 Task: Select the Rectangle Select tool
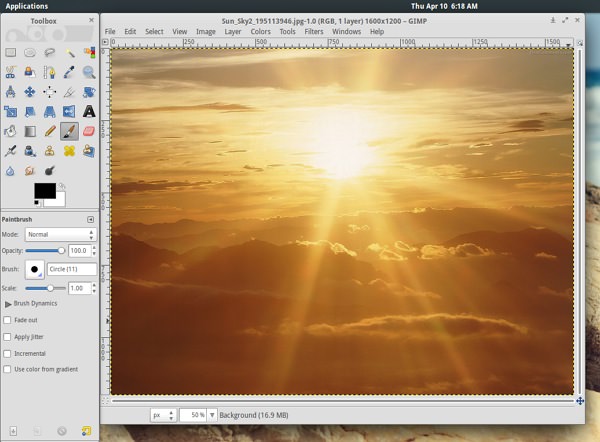[10, 52]
